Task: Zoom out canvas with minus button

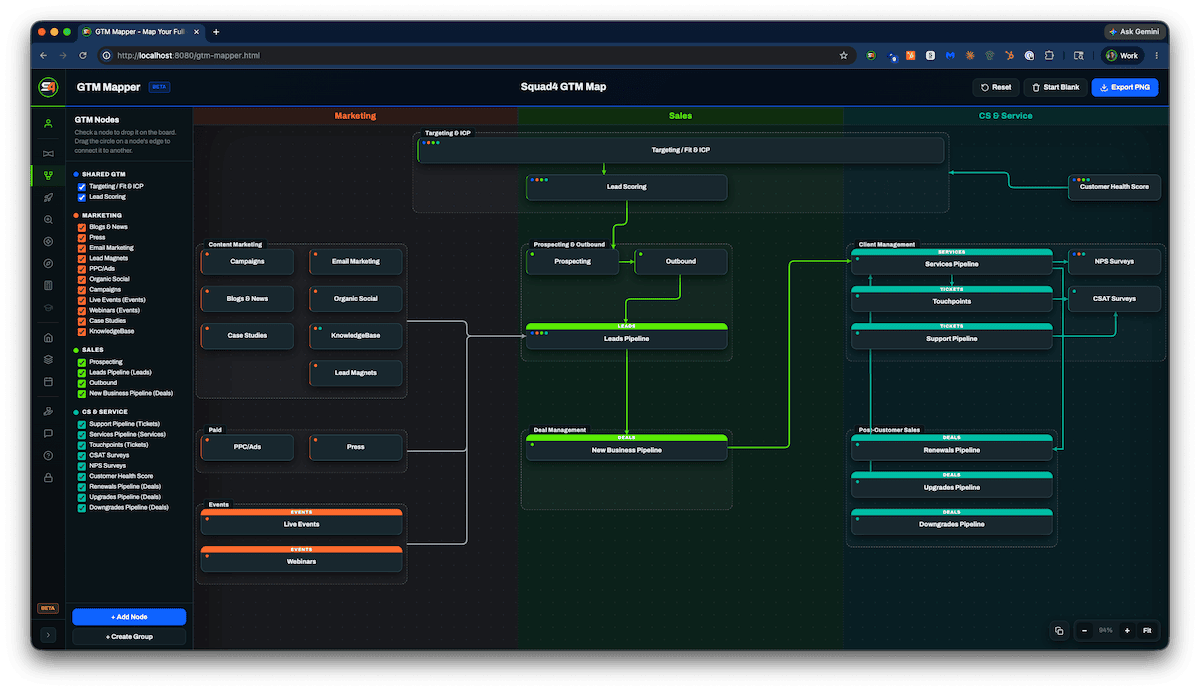Action: 1084,631
